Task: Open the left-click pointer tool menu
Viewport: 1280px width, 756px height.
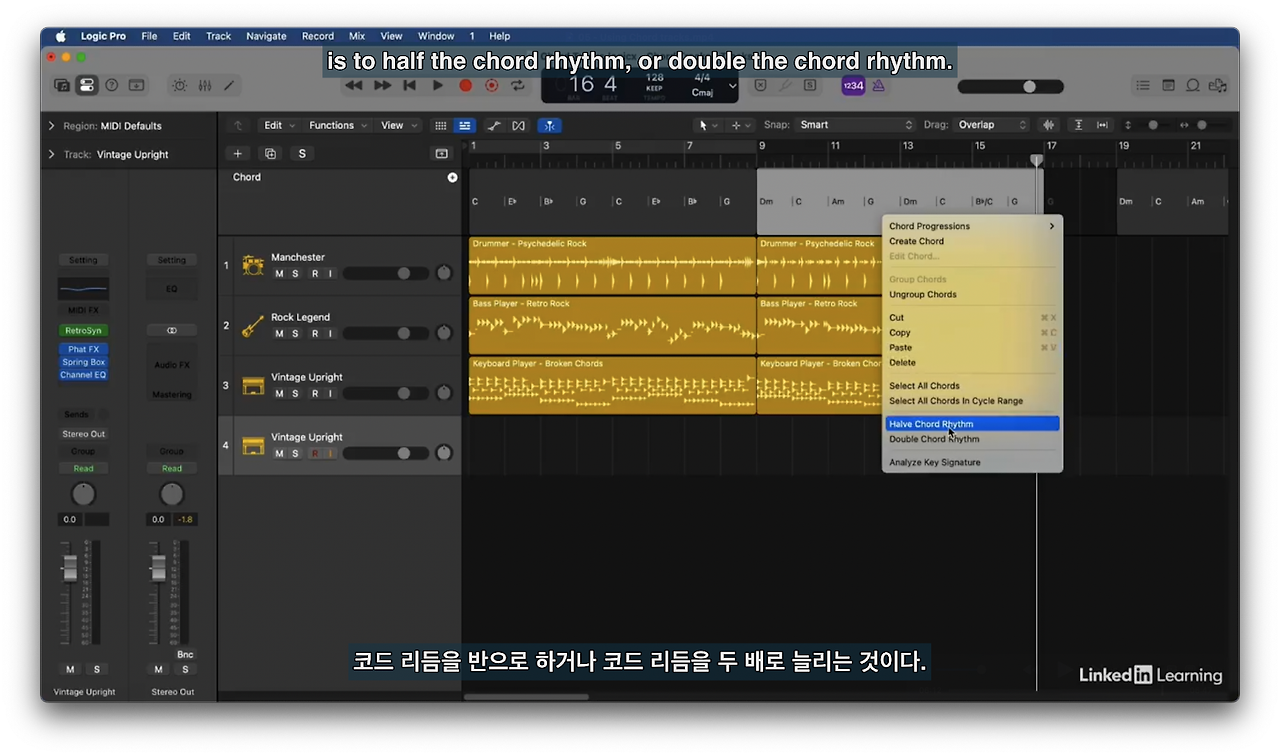Action: pyautogui.click(x=707, y=125)
